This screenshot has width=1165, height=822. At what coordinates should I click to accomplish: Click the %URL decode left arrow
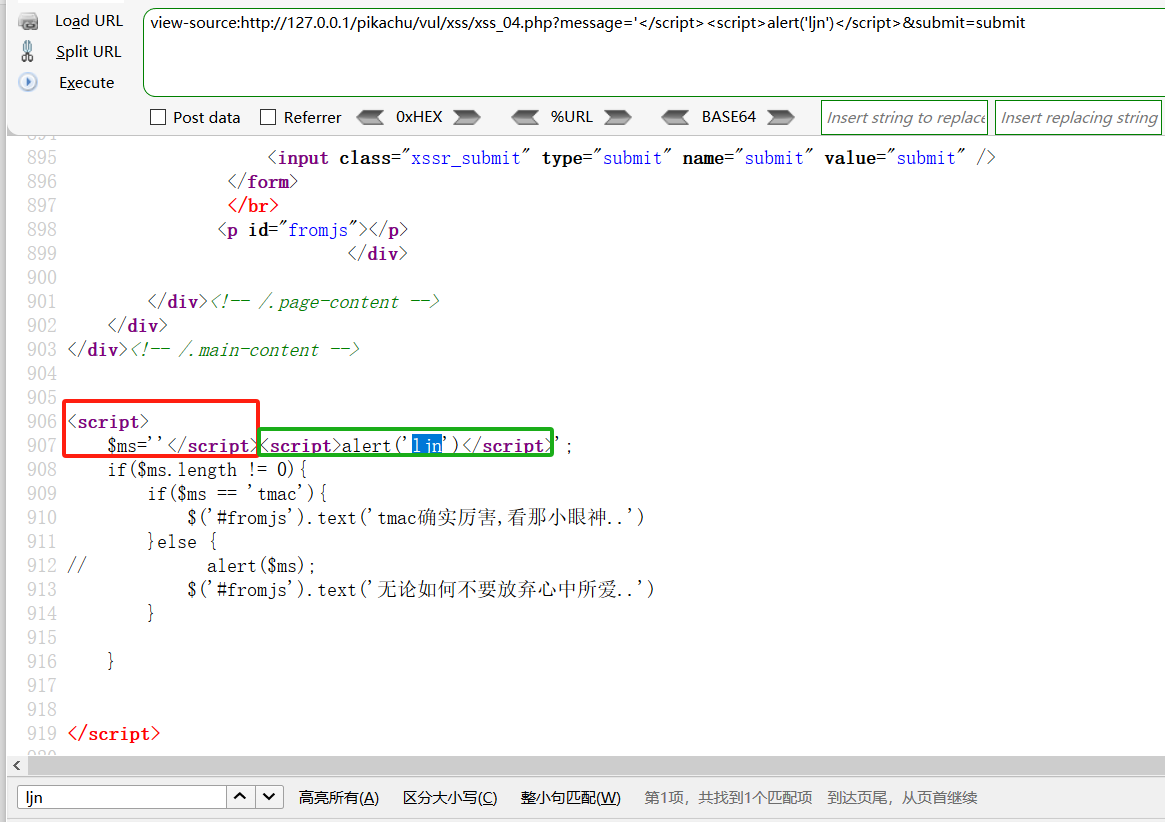pos(525,117)
